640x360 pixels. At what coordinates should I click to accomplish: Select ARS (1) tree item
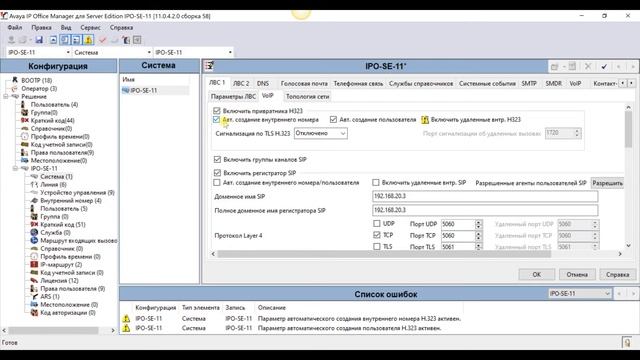50,296
